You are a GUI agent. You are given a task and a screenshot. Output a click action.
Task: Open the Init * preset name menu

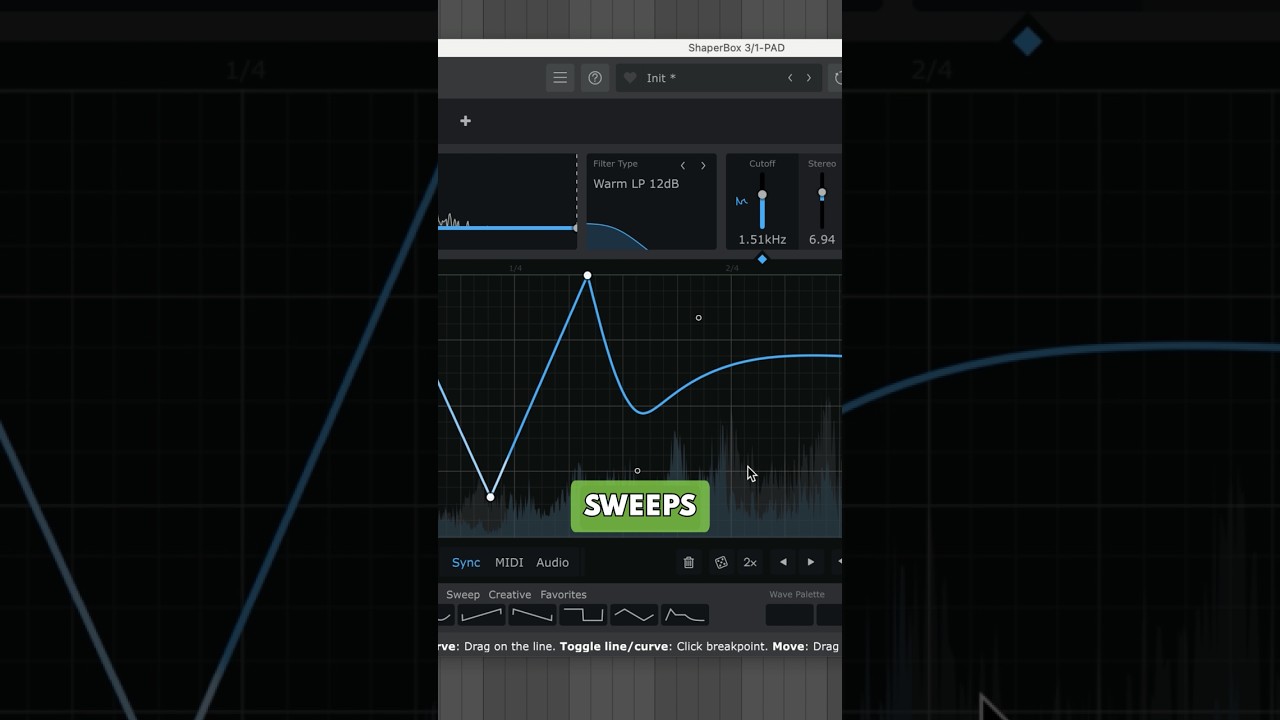click(x=661, y=78)
